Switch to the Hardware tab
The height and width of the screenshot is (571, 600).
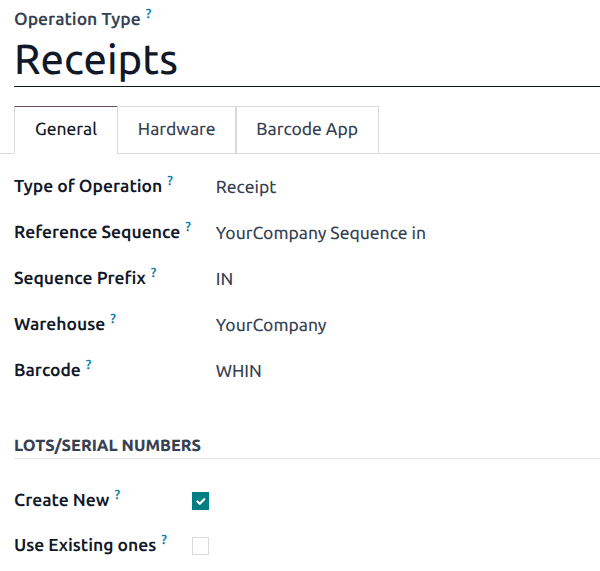[x=176, y=129]
